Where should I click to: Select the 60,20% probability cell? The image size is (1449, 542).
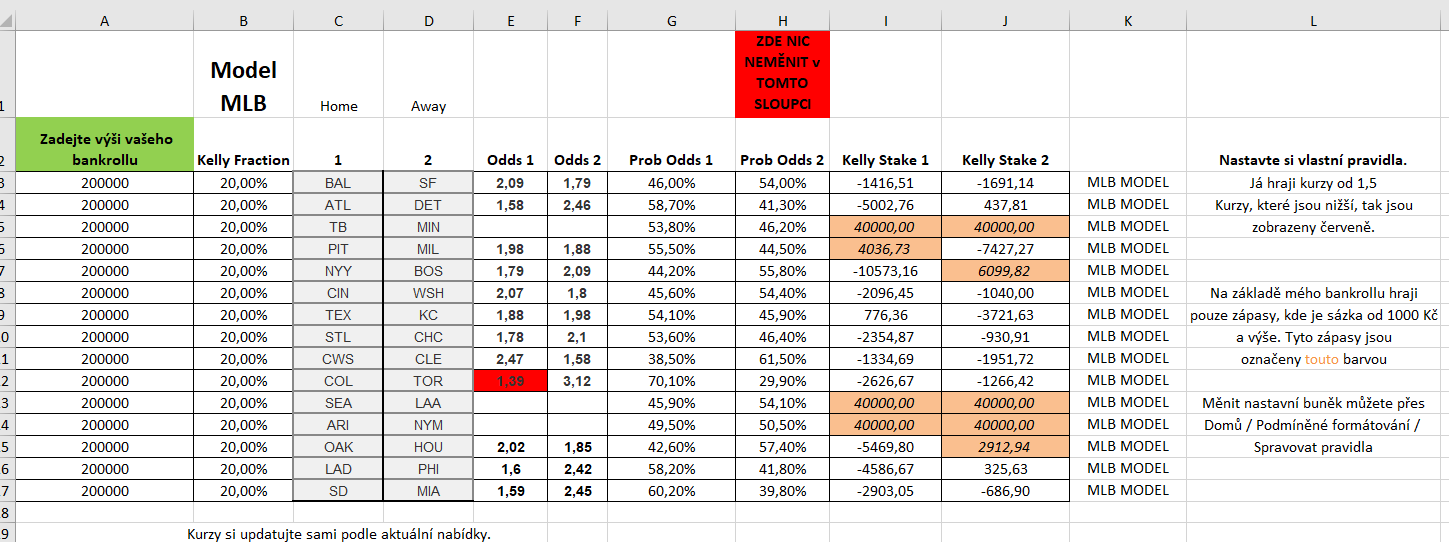pos(671,491)
